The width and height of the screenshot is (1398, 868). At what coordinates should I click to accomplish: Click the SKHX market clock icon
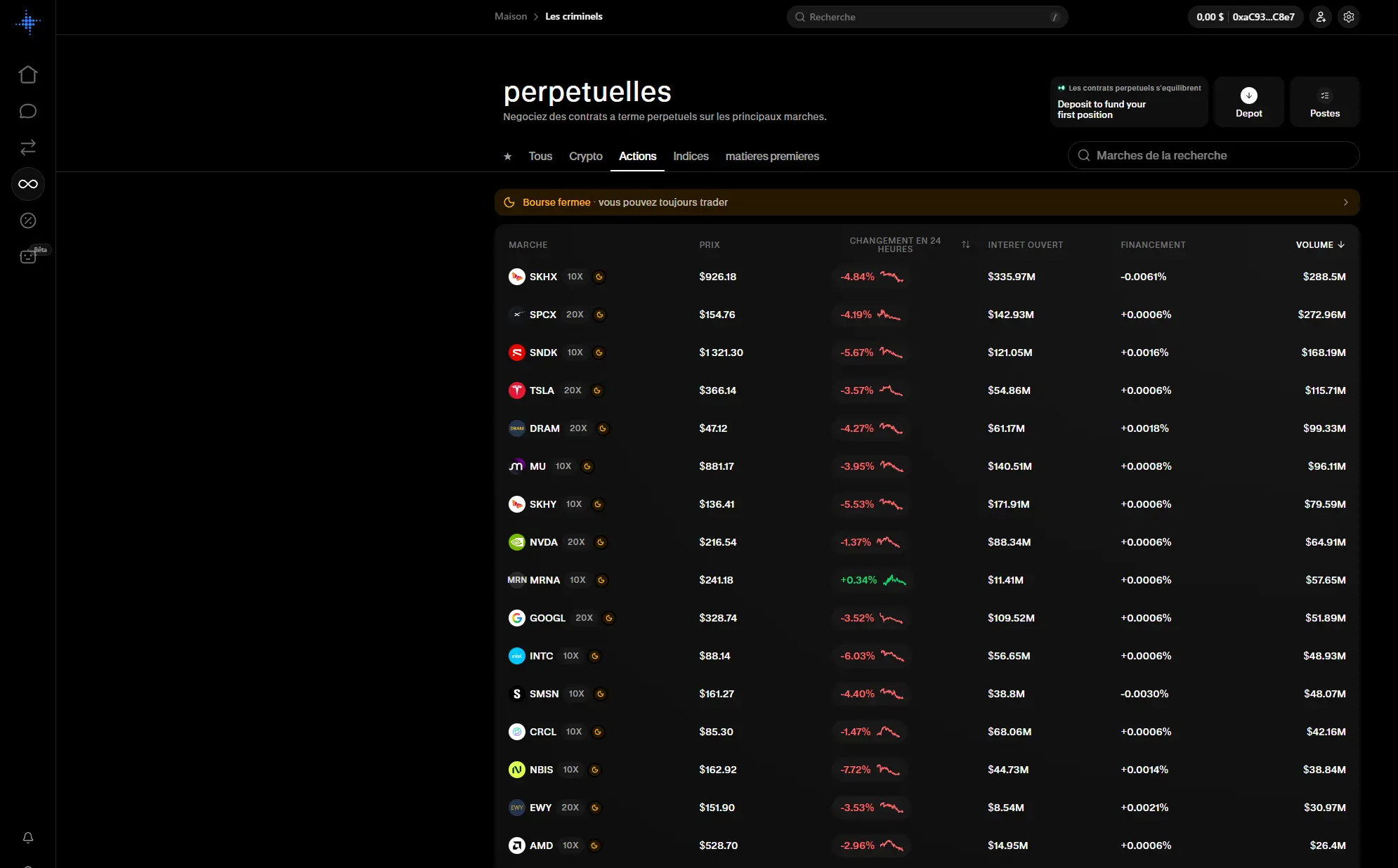(599, 277)
